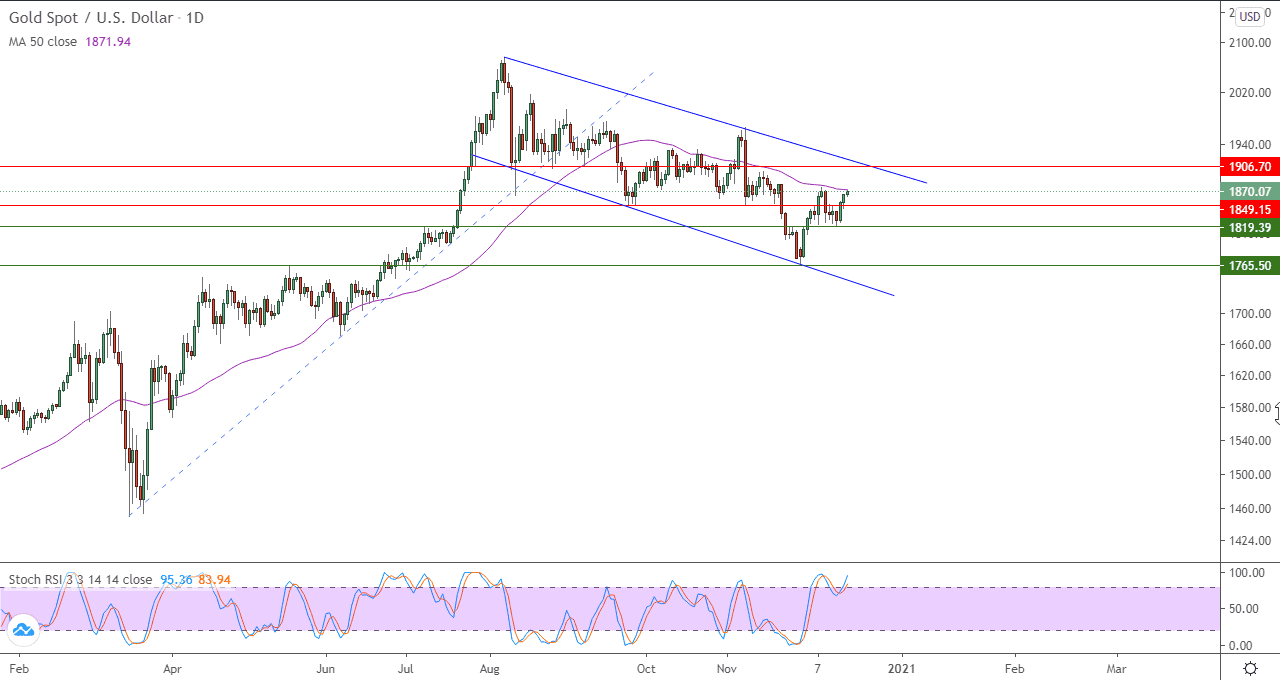
Task: Click the 1424.00 price axis label
Action: pos(1250,541)
